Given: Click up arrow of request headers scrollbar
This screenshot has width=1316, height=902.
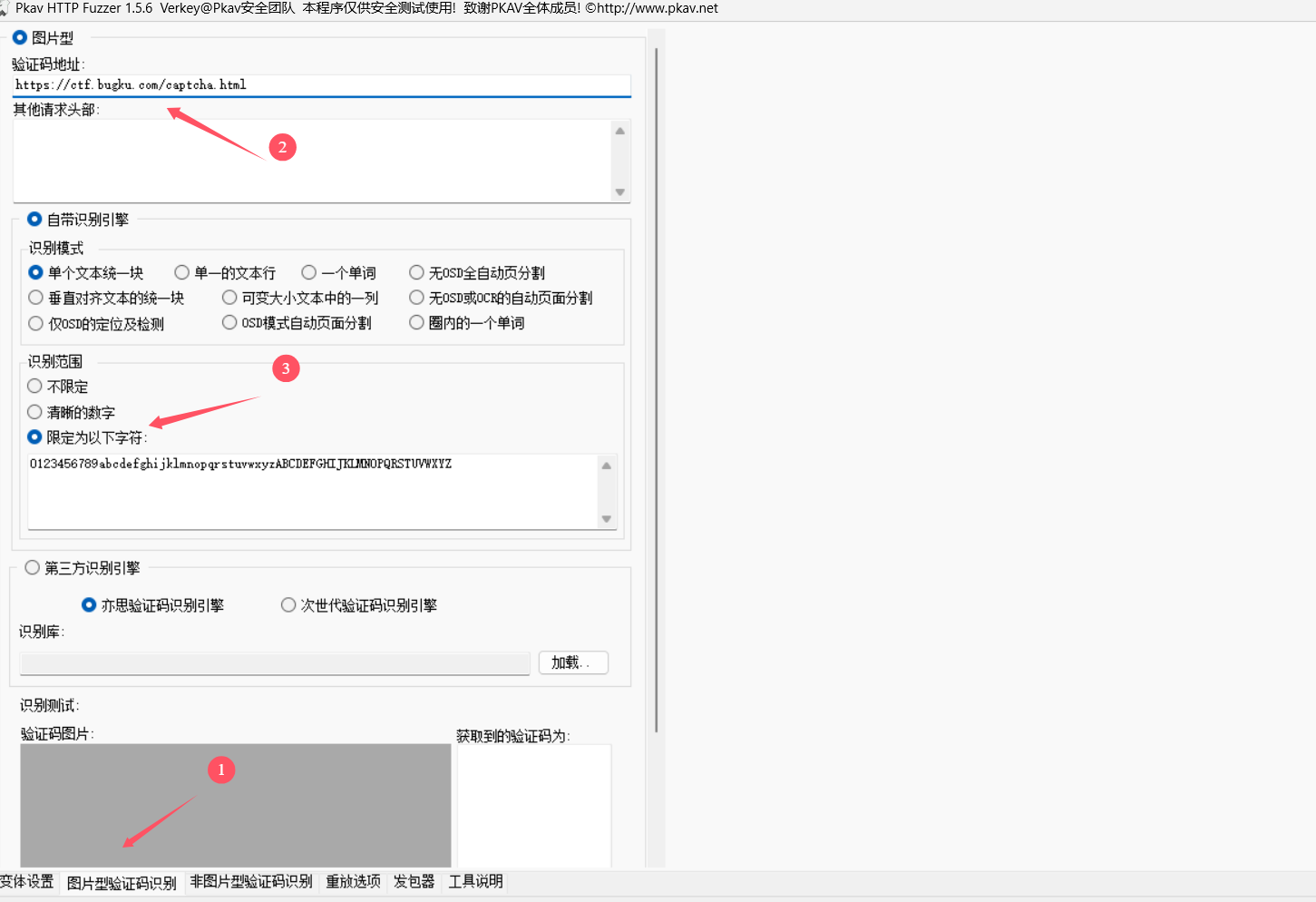Looking at the screenshot, I should pos(620,131).
